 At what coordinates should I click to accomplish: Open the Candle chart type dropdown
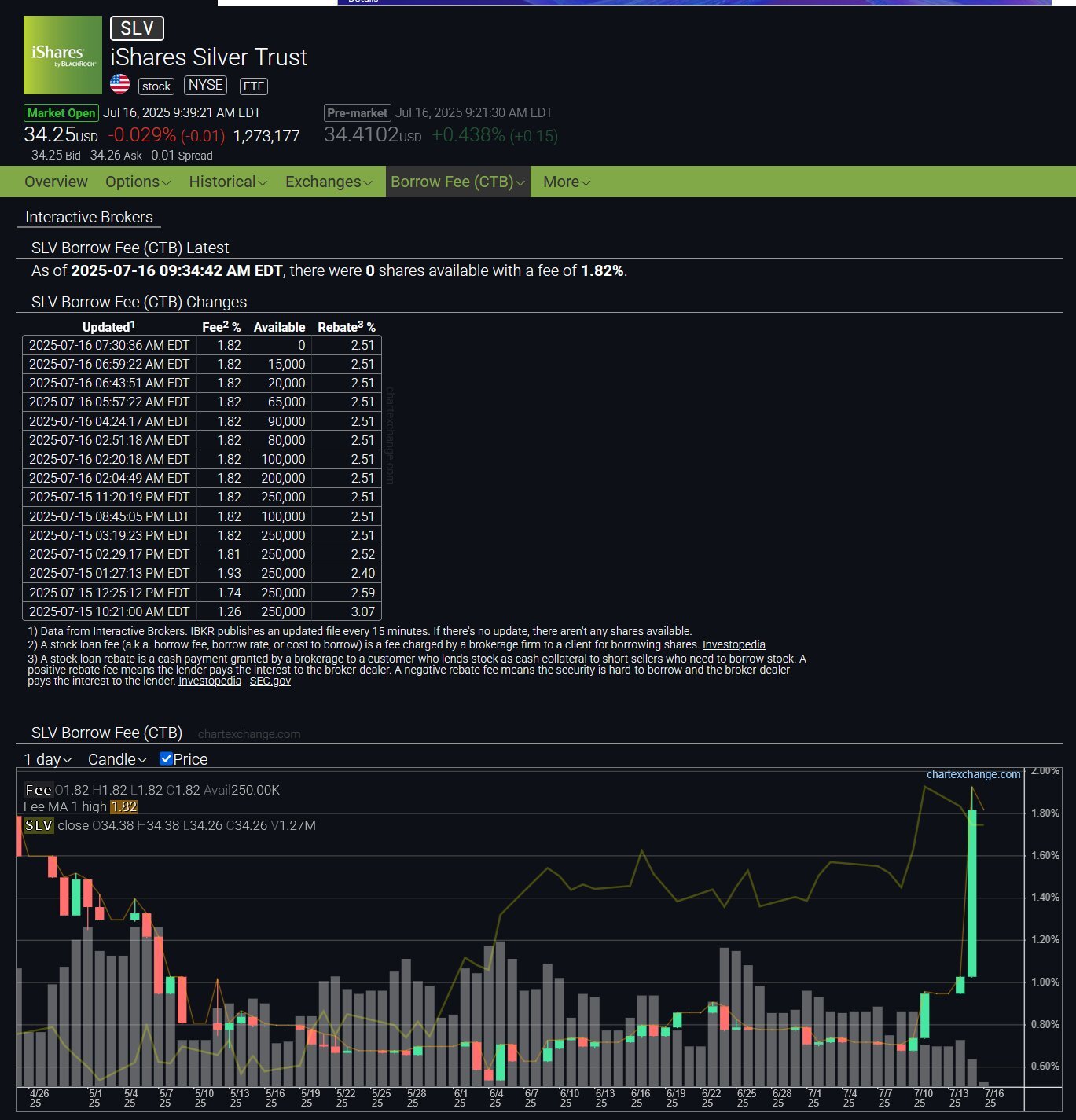click(x=117, y=759)
